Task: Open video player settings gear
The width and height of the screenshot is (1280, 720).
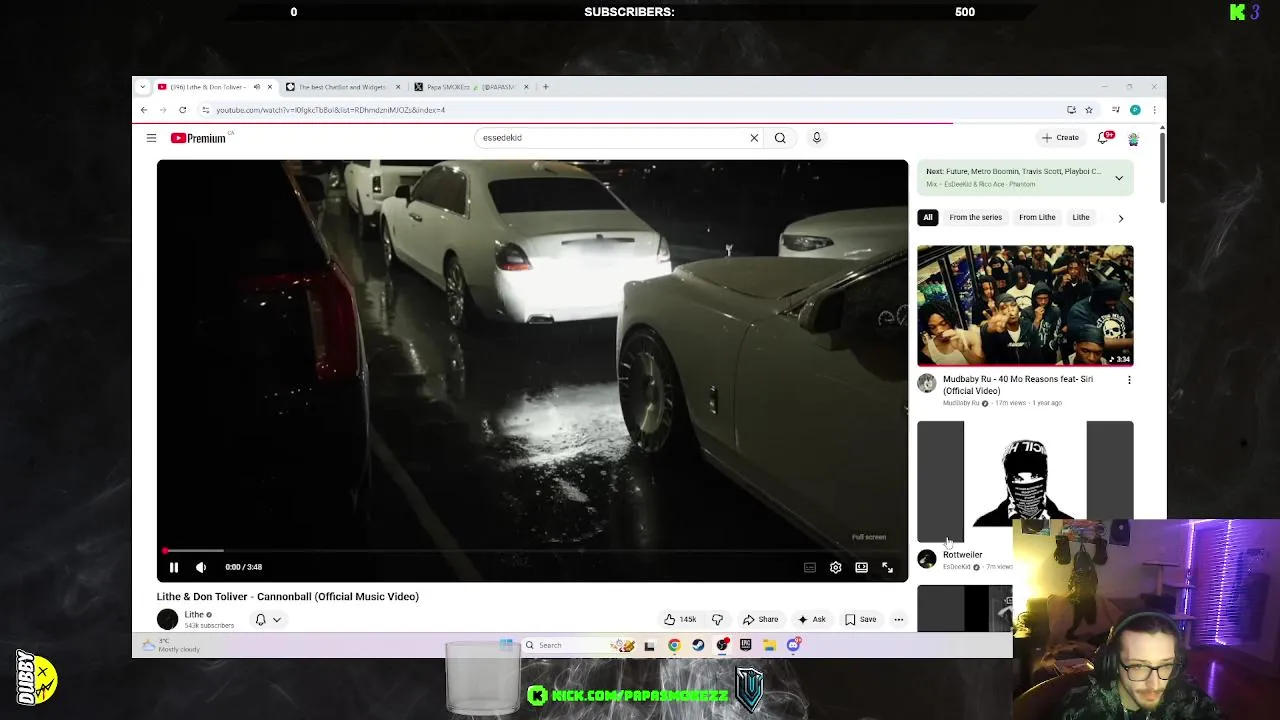Action: (x=836, y=567)
